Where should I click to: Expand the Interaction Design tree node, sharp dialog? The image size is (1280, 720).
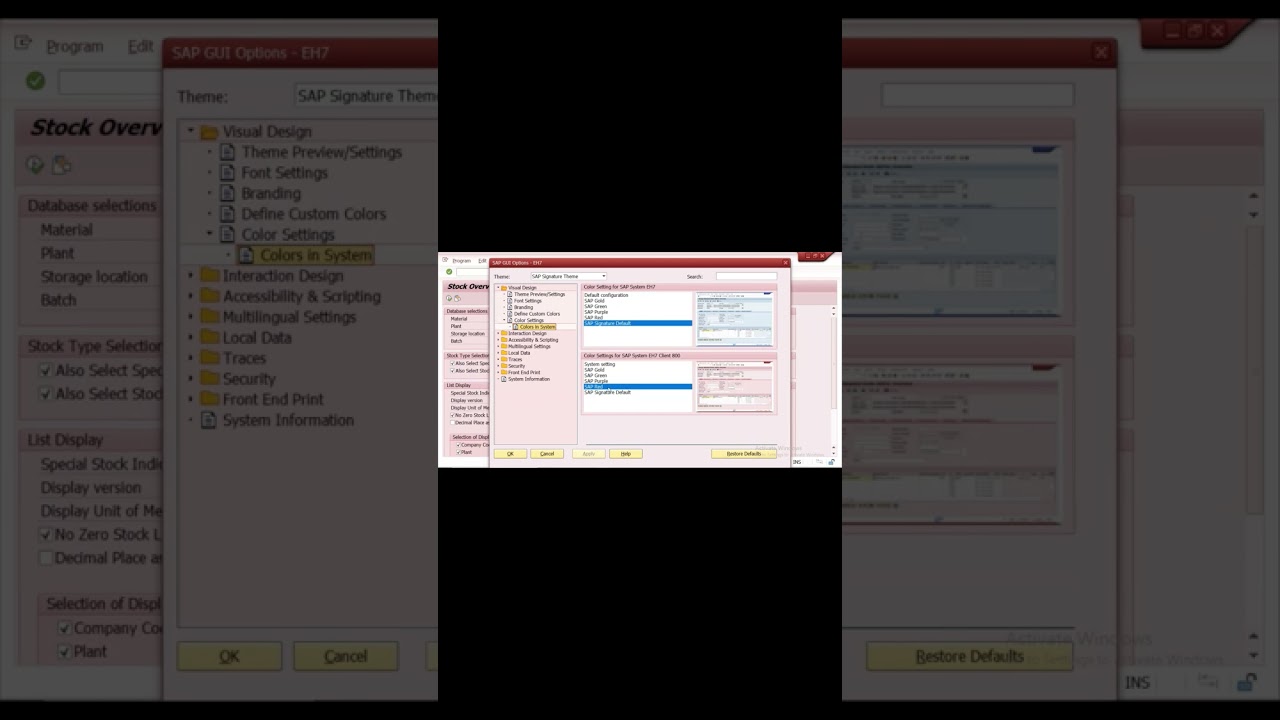498,333
